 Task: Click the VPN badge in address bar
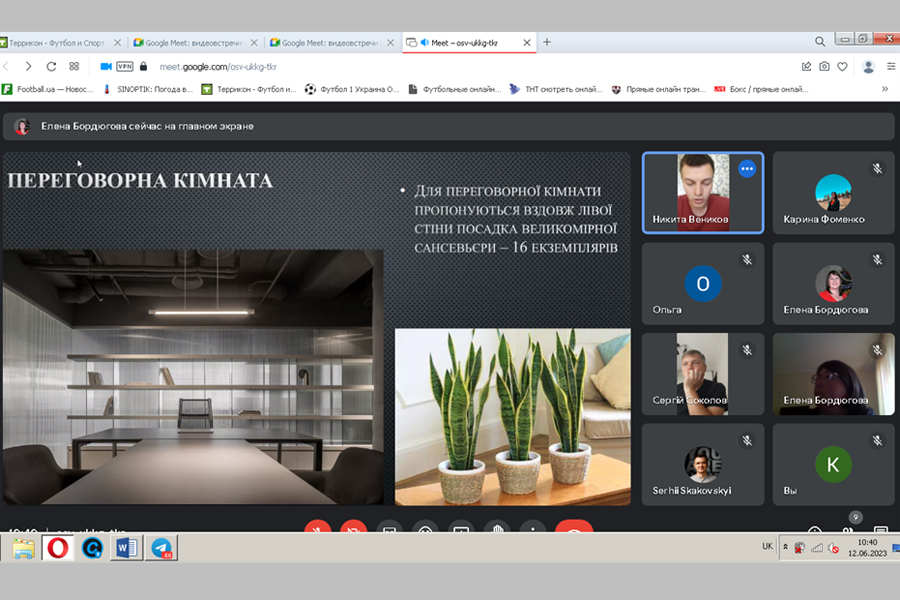pos(125,66)
